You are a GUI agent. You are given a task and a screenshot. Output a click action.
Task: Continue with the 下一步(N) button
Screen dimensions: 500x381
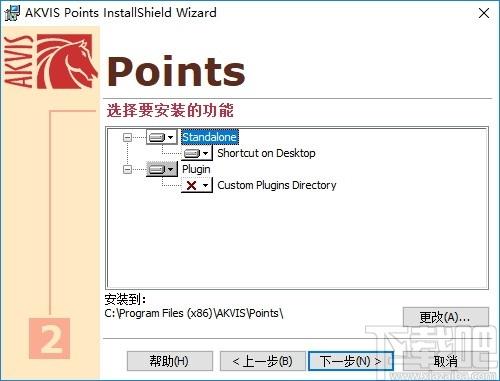point(351,361)
